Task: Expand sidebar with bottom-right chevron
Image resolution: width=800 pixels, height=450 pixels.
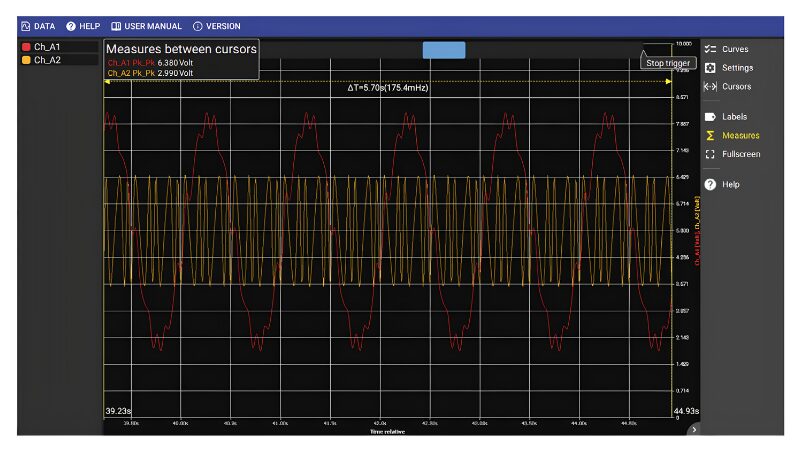Action: pos(693,430)
